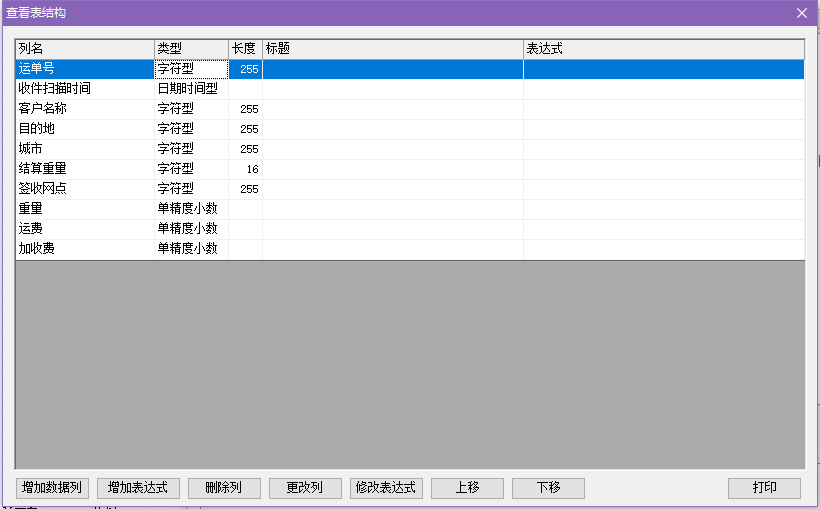Select the 客户名称 row
820x509 pixels.
410,109
